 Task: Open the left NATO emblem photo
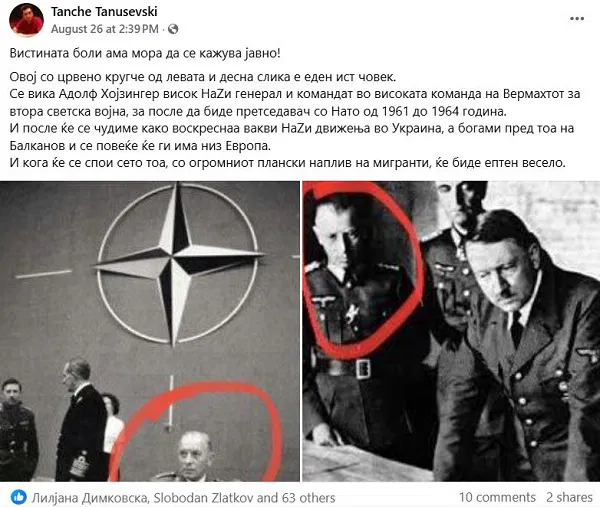[150, 331]
